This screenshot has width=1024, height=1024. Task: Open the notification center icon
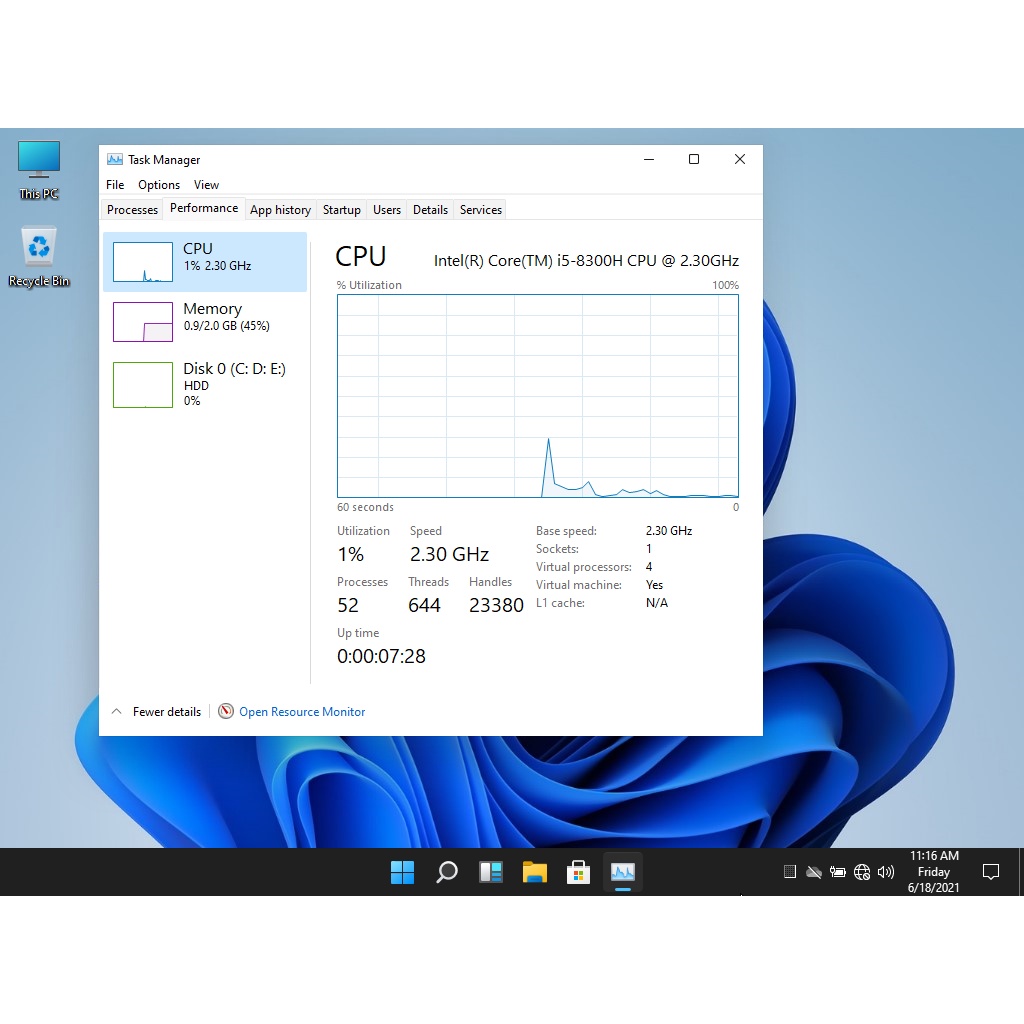click(x=991, y=872)
